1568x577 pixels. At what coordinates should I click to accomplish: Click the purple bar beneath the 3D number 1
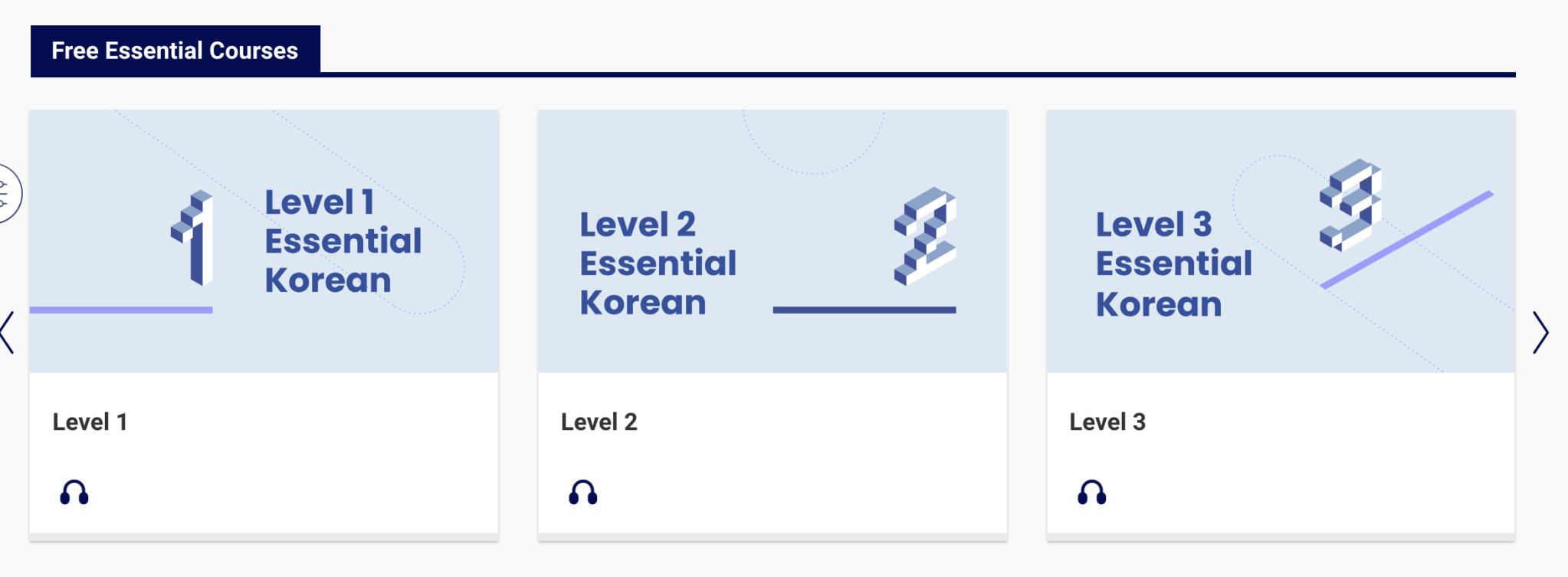(x=121, y=310)
